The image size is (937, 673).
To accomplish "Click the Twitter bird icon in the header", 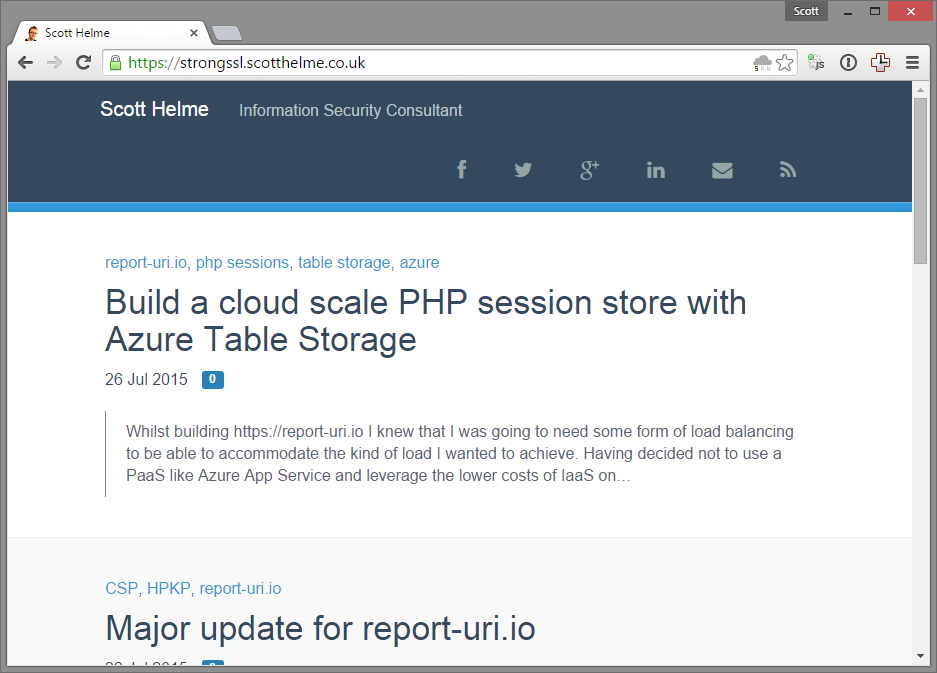I will pyautogui.click(x=523, y=169).
